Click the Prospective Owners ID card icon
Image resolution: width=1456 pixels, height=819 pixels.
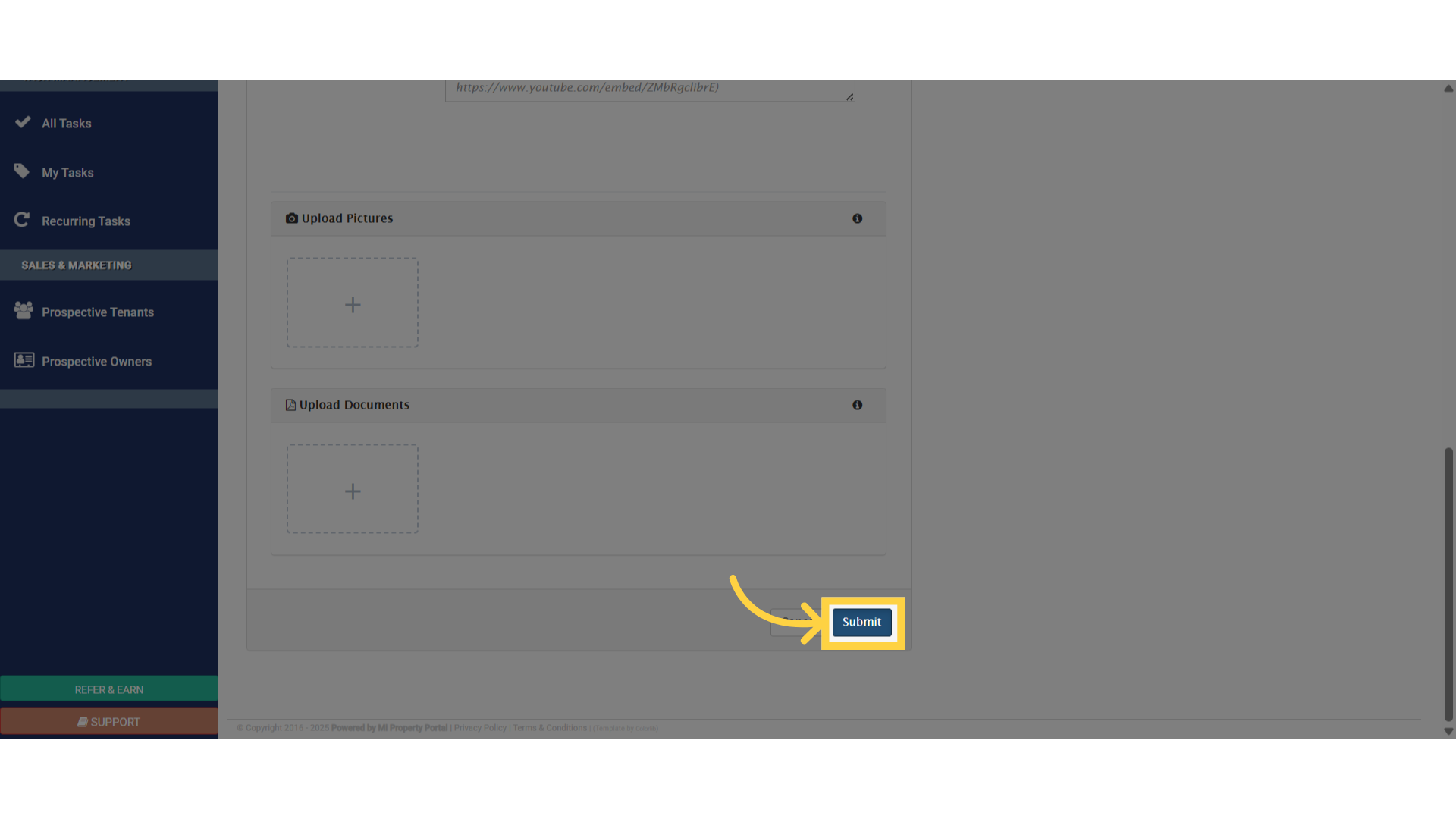pos(24,360)
